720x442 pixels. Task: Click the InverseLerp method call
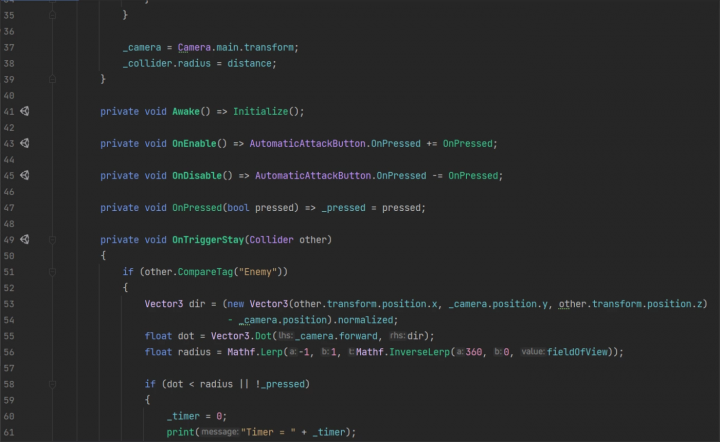pyautogui.click(x=419, y=352)
